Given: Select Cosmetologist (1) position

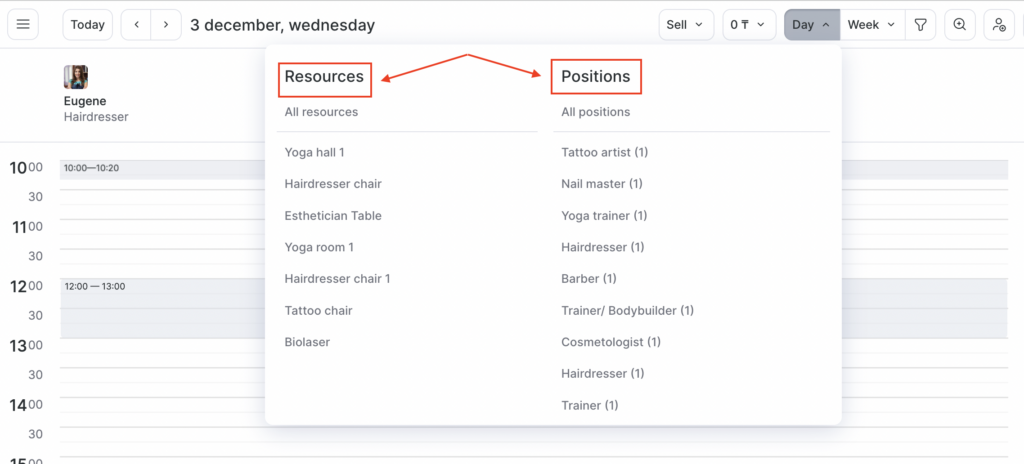Looking at the screenshot, I should (610, 342).
